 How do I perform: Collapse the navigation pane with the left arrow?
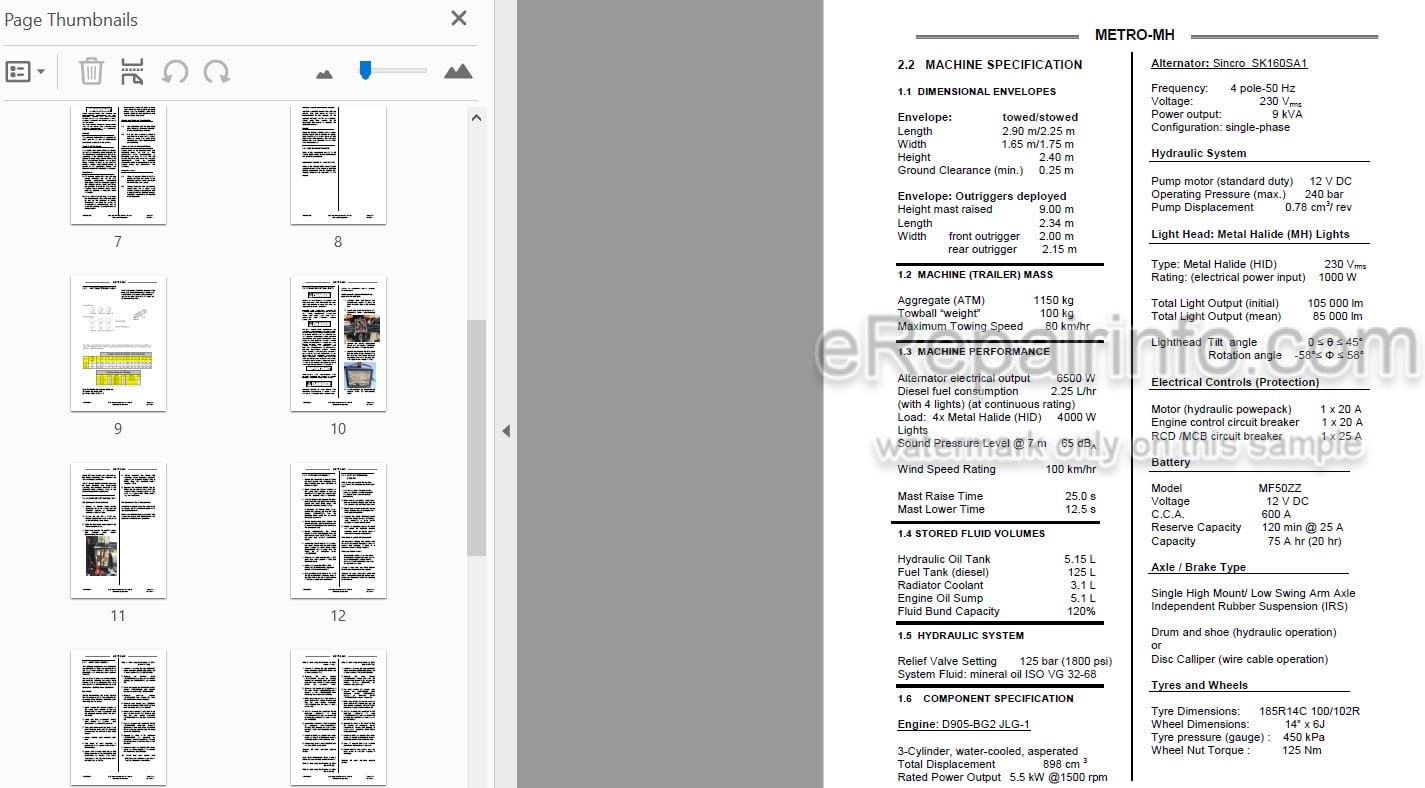tap(505, 431)
